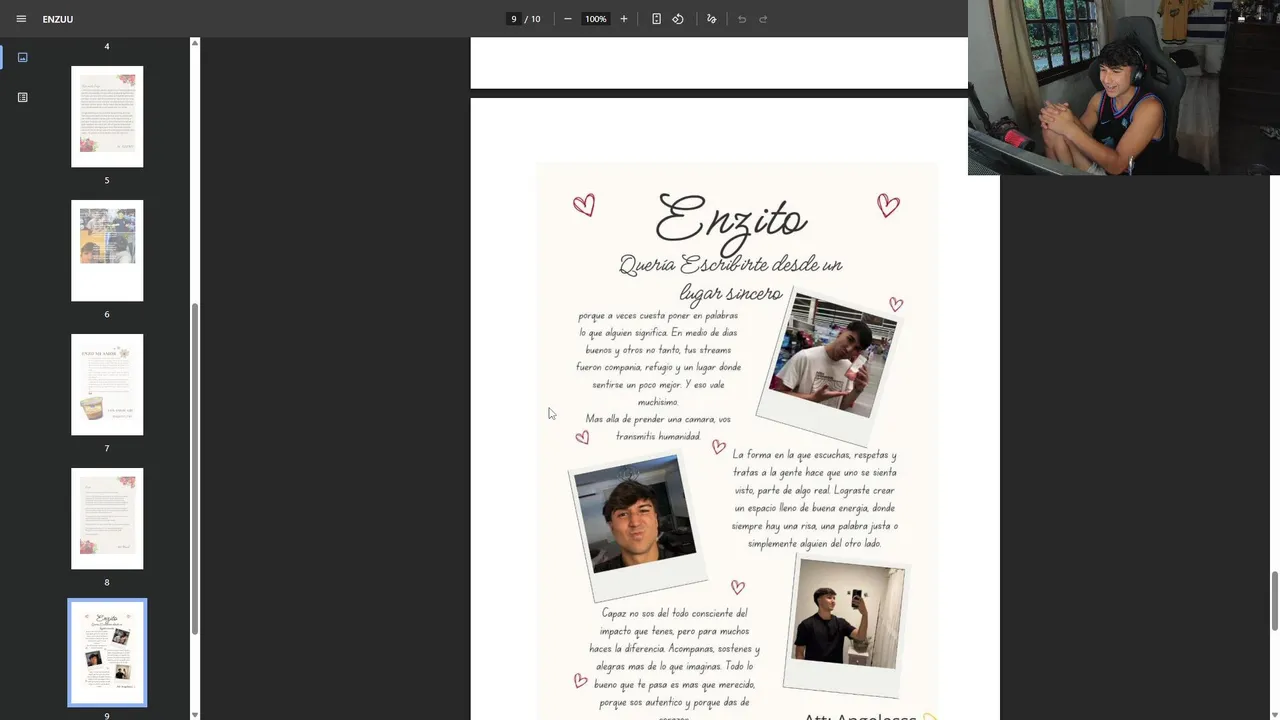1280x720 pixels.
Task: Click paragraph starting "porque a veces cuesta"
Action: click(x=658, y=358)
